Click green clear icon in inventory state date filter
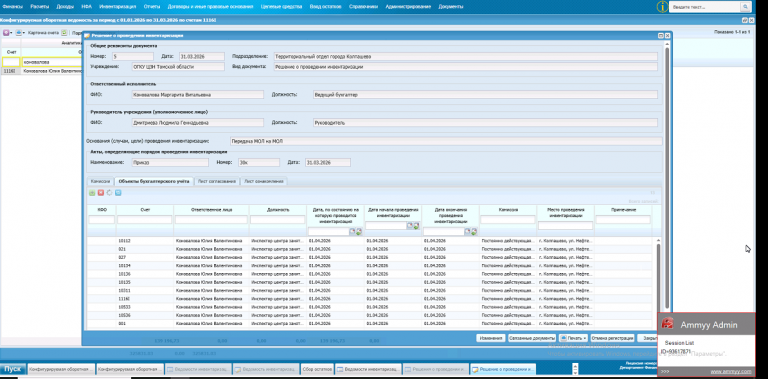The height and width of the screenshot is (379, 768). tap(359, 232)
